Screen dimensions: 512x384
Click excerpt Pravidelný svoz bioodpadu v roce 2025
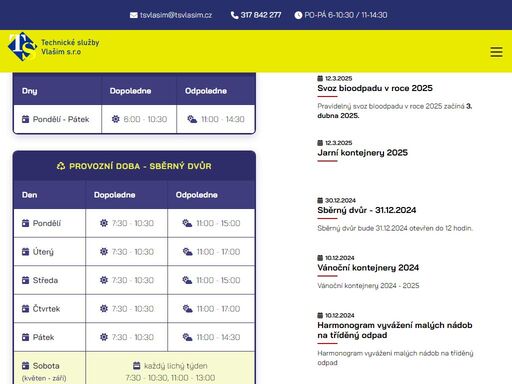click(395, 111)
